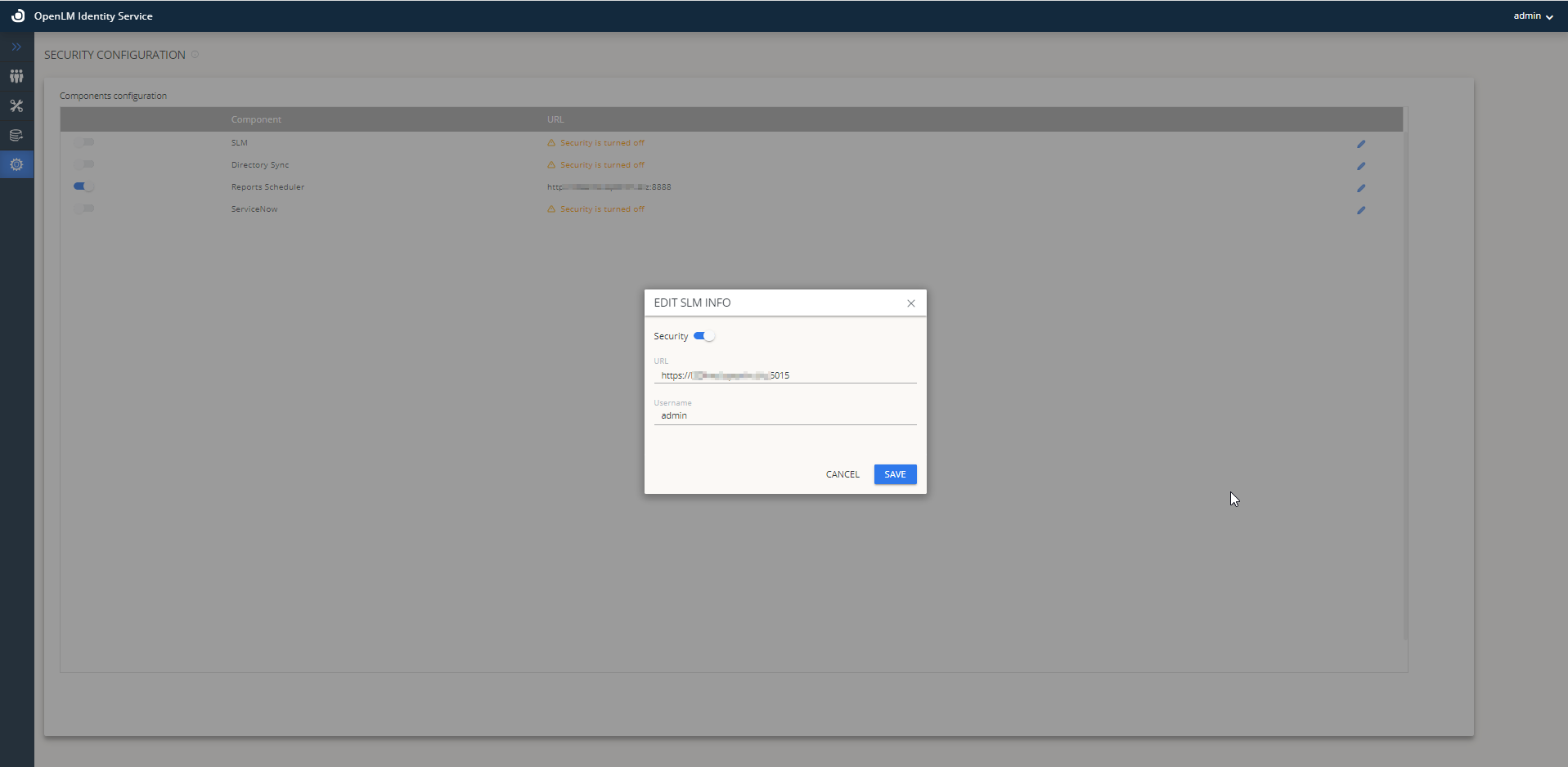Image resolution: width=1568 pixels, height=767 pixels.
Task: Edit the Directory Sync row pencil icon
Action: coord(1361,166)
